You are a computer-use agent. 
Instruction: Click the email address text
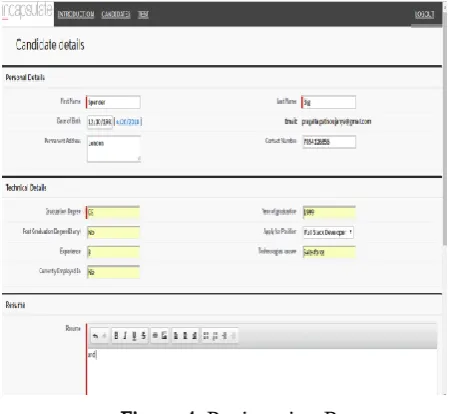point(336,121)
